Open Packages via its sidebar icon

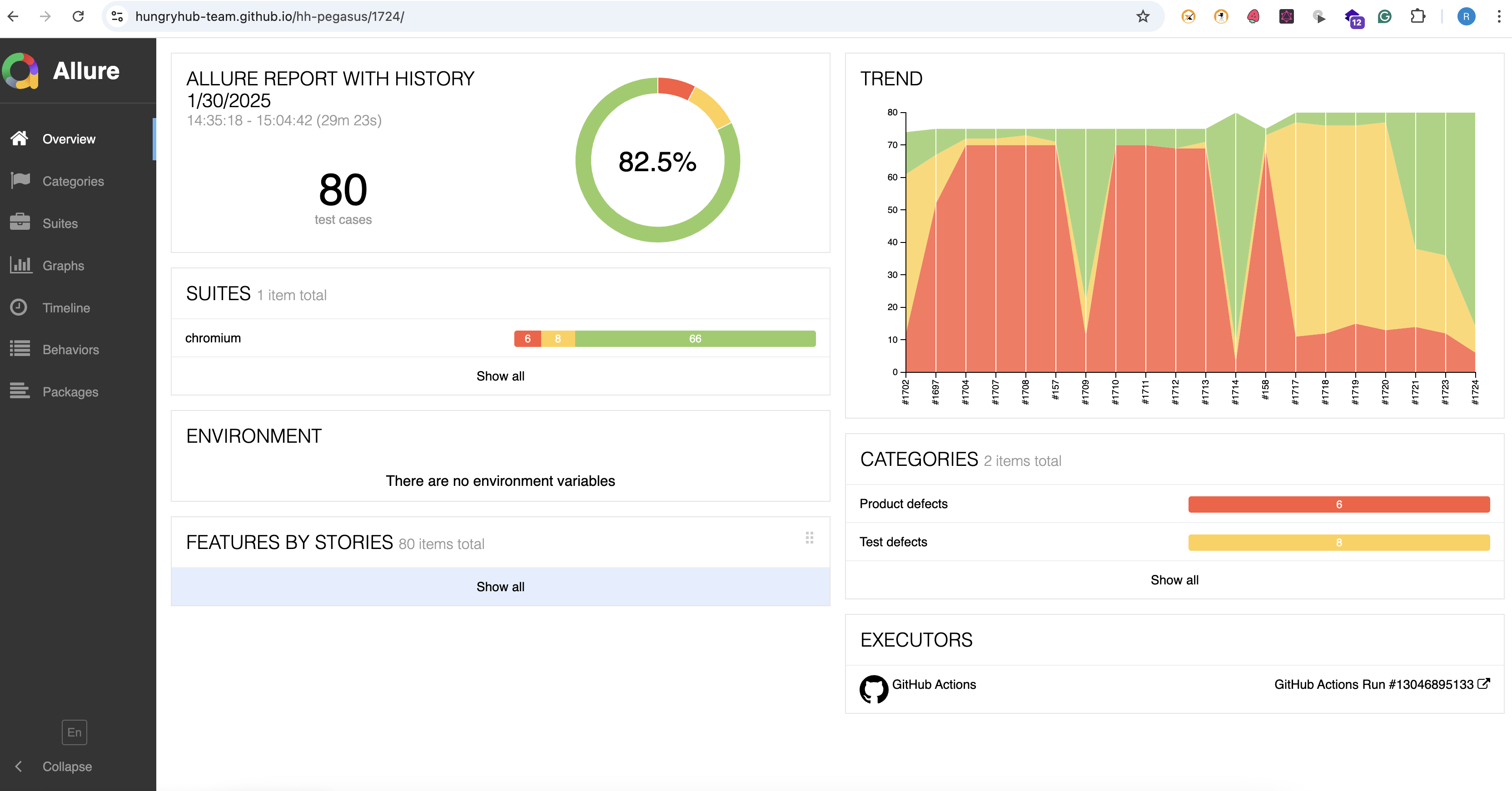point(20,391)
